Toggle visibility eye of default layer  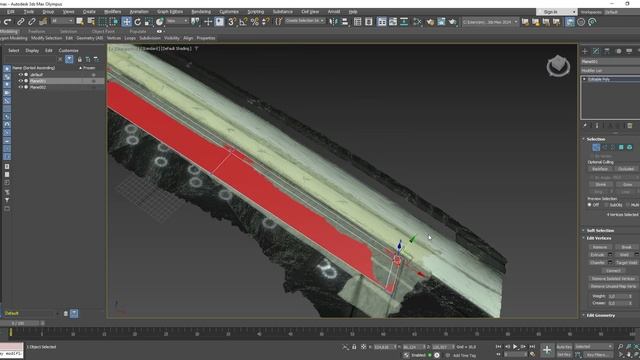coord(20,75)
